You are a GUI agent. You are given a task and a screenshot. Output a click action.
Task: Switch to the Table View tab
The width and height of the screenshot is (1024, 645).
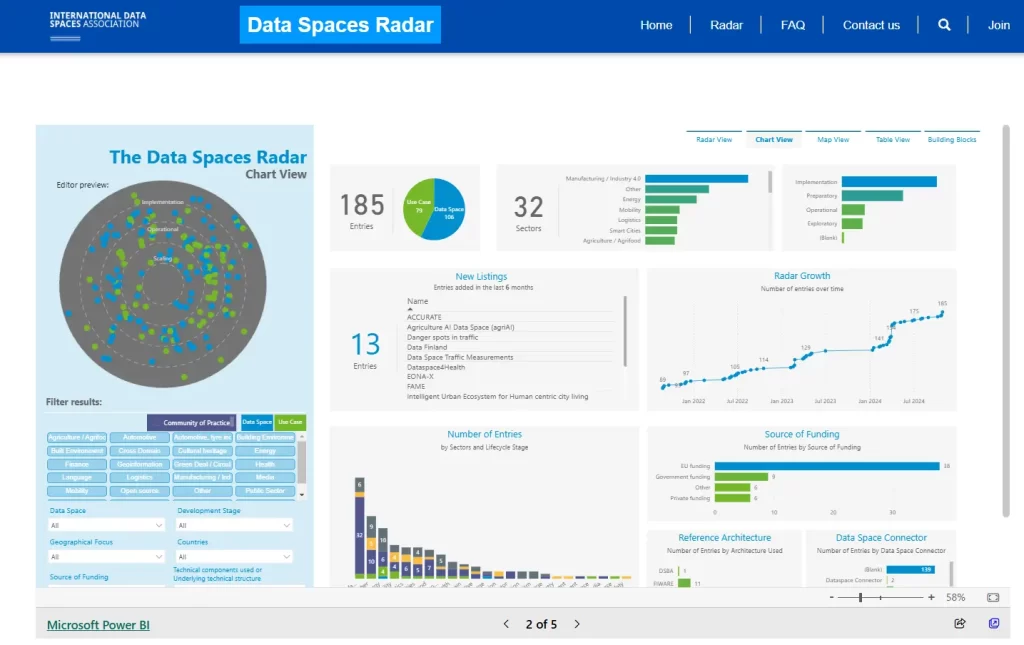[892, 140]
